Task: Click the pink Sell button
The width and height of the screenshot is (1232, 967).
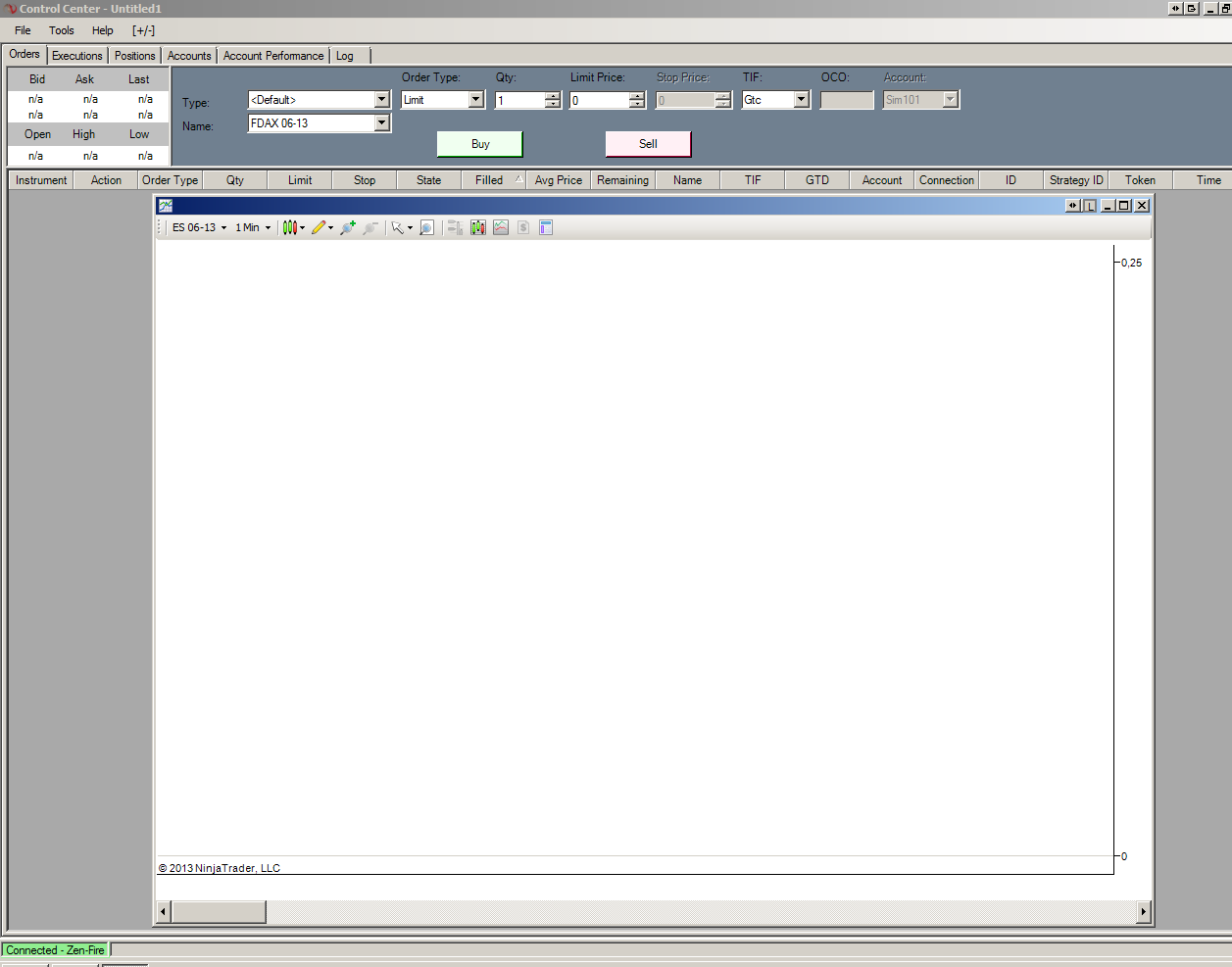Action: point(649,144)
